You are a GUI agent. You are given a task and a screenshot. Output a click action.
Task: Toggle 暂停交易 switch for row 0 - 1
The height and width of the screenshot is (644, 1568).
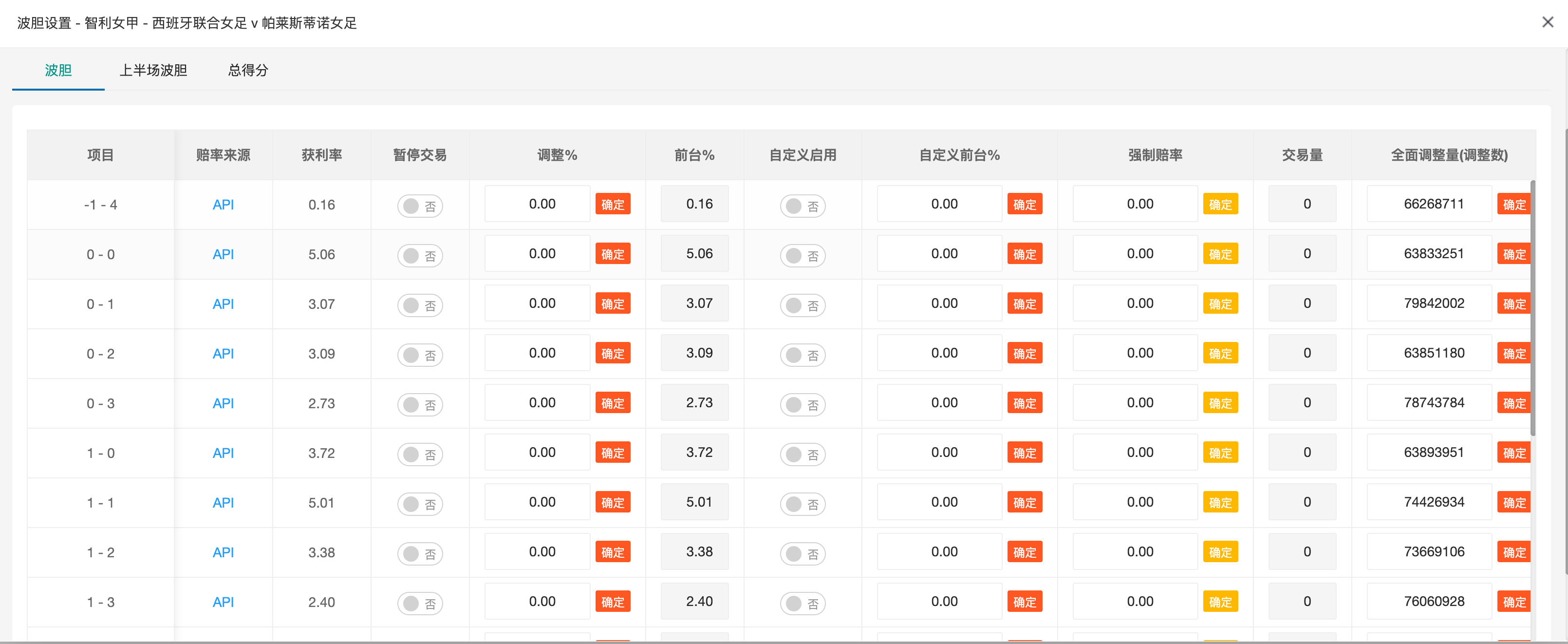click(420, 305)
